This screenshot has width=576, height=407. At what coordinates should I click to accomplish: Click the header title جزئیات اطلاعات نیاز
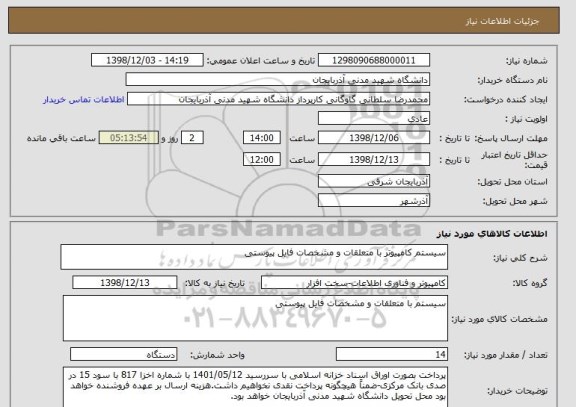click(x=503, y=21)
